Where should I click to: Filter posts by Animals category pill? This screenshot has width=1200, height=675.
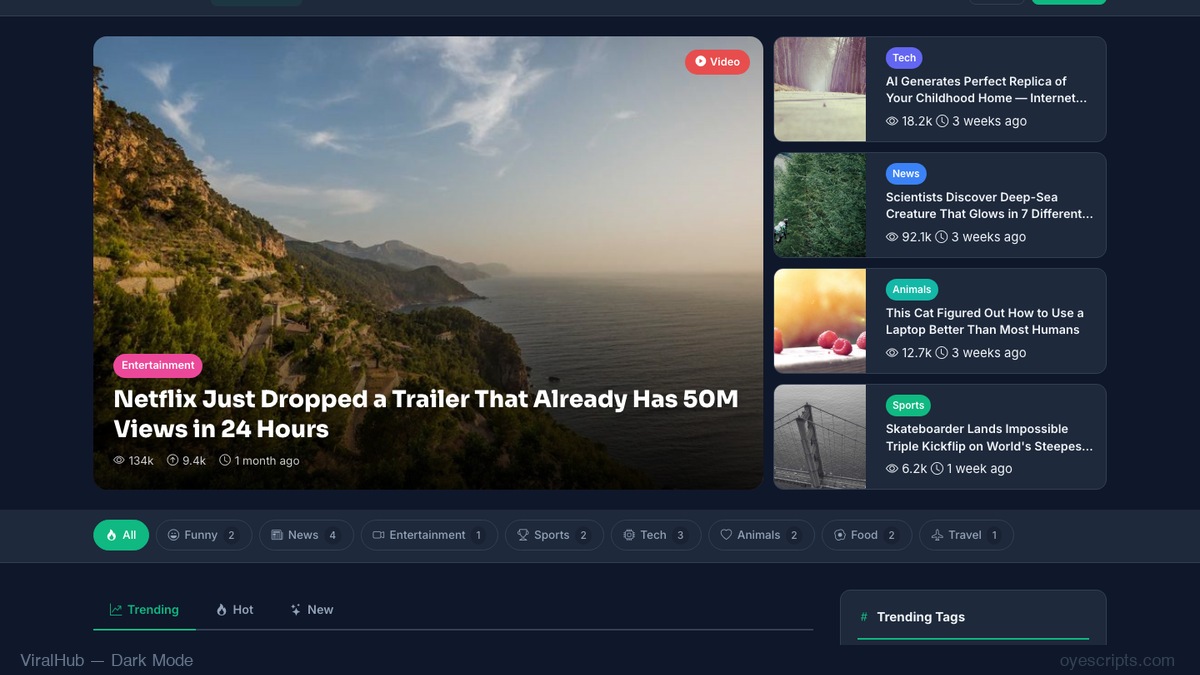tap(762, 535)
